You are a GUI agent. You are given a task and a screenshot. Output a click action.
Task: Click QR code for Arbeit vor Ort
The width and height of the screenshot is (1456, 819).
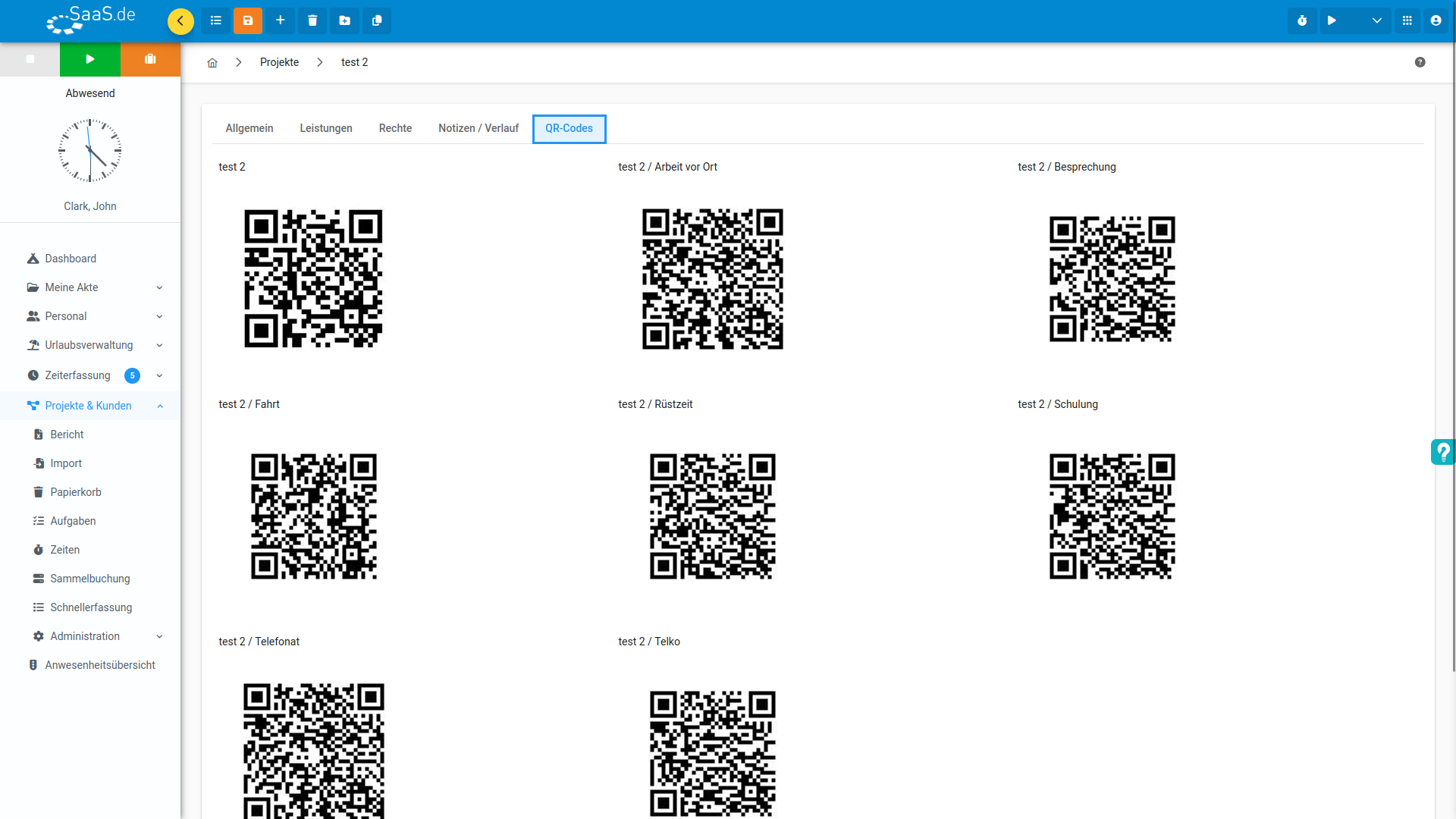(x=713, y=279)
